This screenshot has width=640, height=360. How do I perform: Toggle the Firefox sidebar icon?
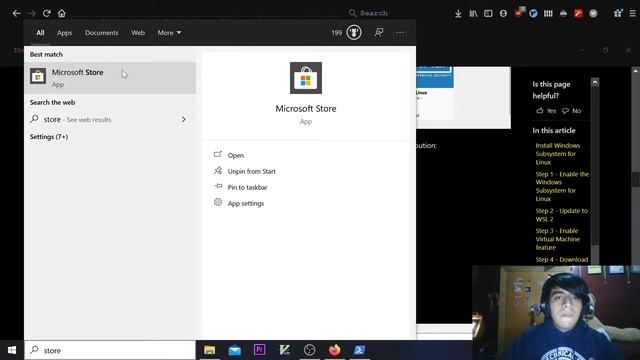pyautogui.click(x=488, y=13)
